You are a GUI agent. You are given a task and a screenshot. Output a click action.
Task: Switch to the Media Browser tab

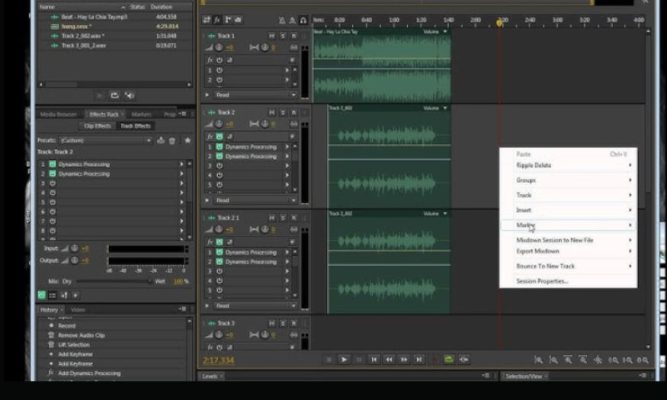coord(58,114)
